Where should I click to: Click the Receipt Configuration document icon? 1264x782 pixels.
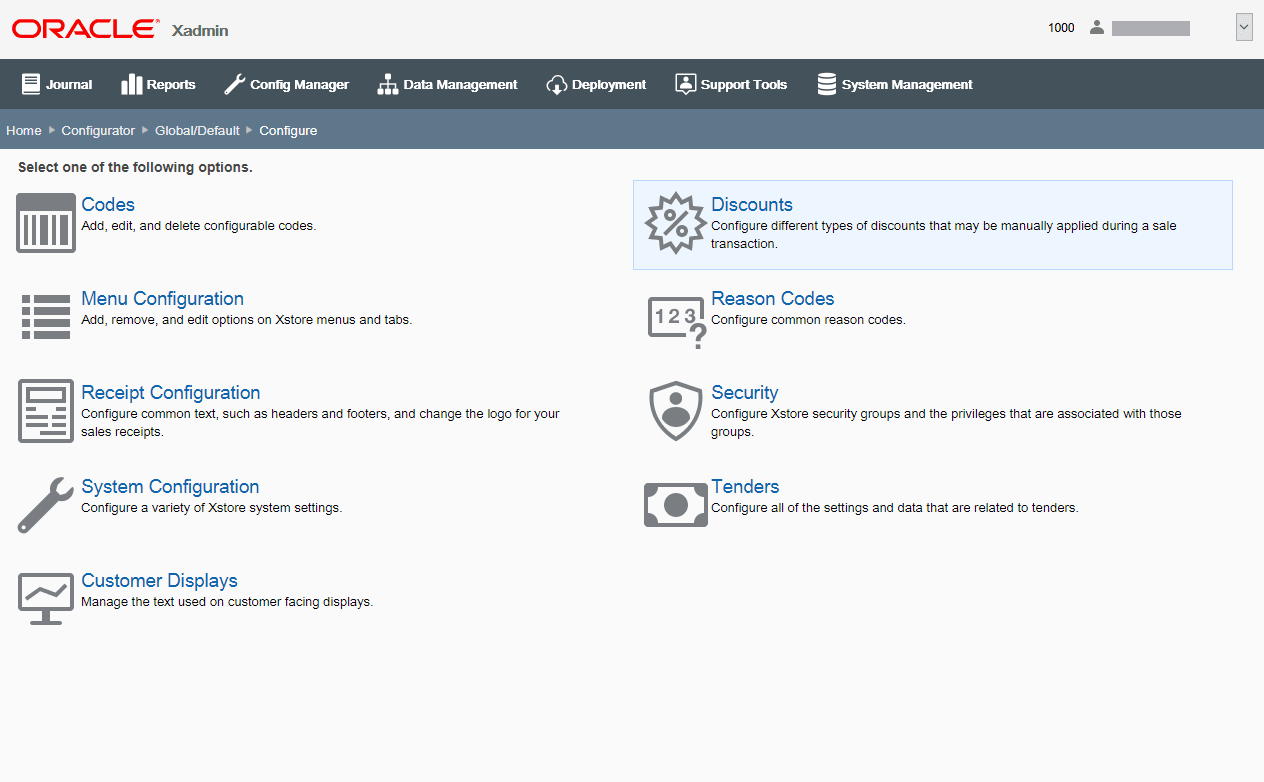[45, 410]
